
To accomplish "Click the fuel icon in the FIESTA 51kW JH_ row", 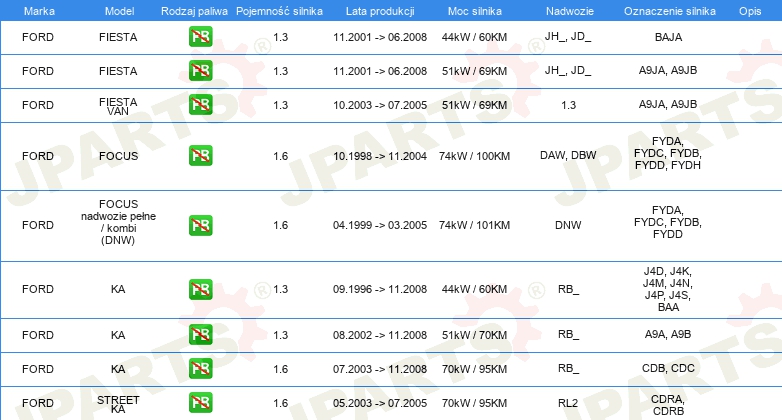I will pos(200,71).
